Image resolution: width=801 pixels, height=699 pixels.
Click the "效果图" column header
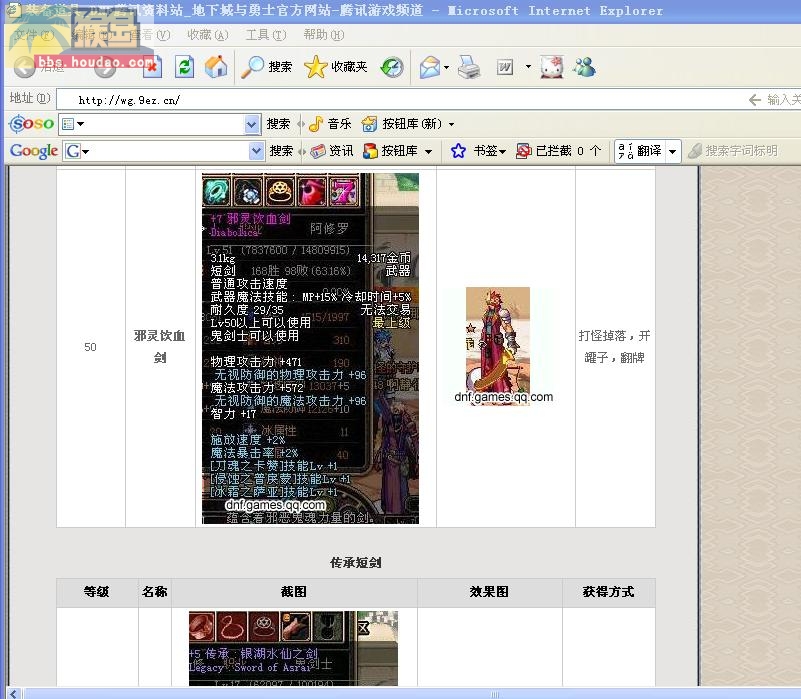tap(489, 592)
